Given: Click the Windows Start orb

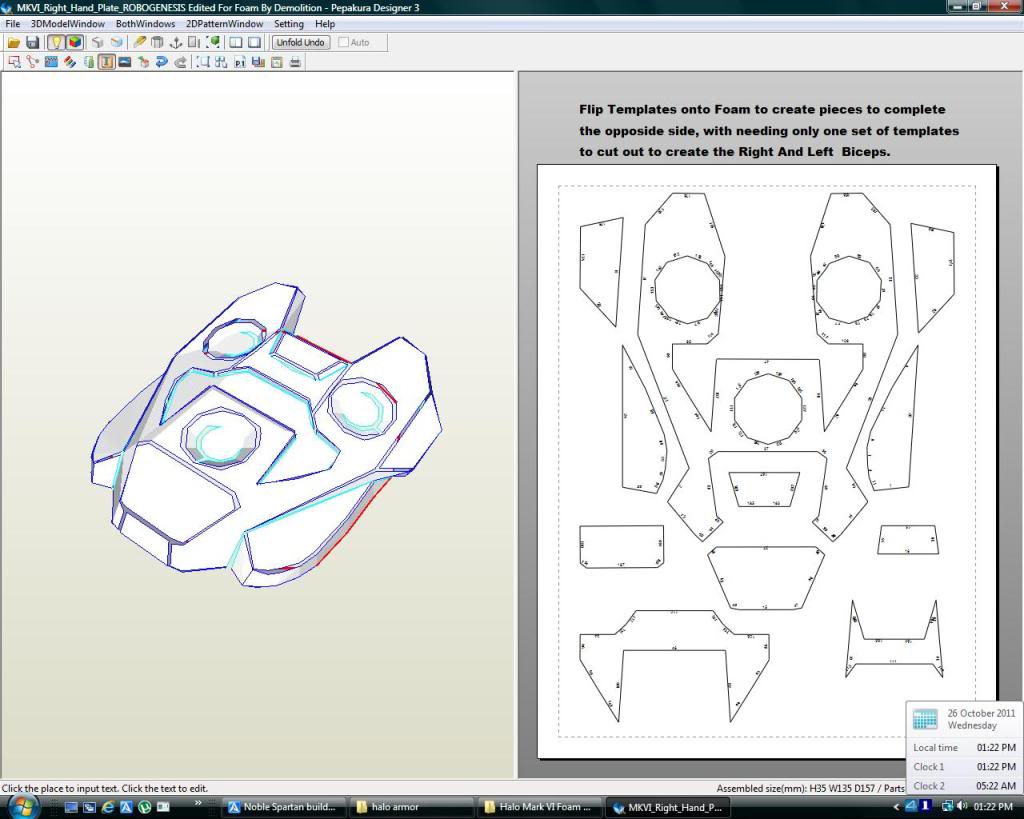Looking at the screenshot, I should 22,806.
